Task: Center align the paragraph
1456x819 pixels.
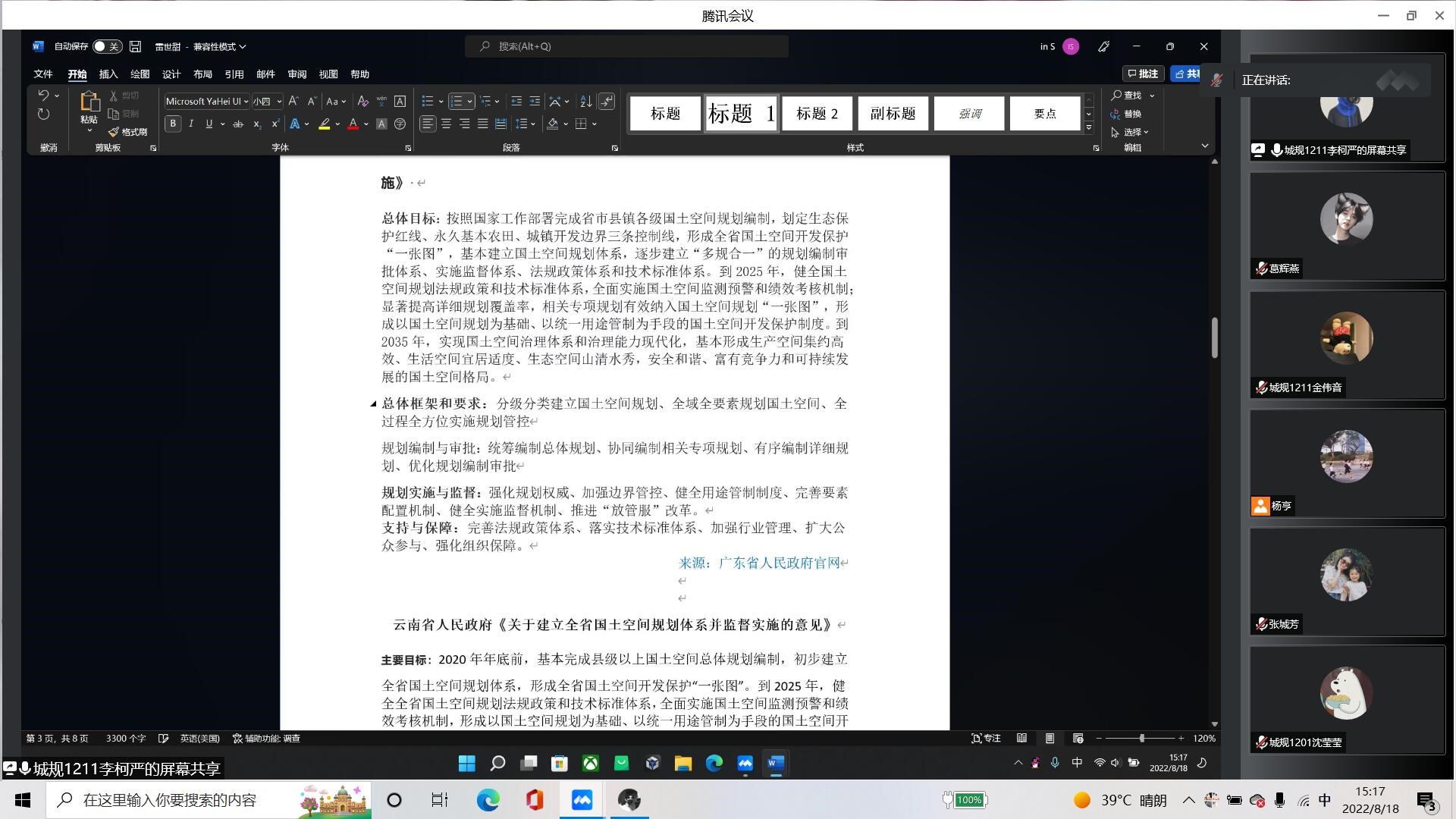Action: [x=446, y=124]
